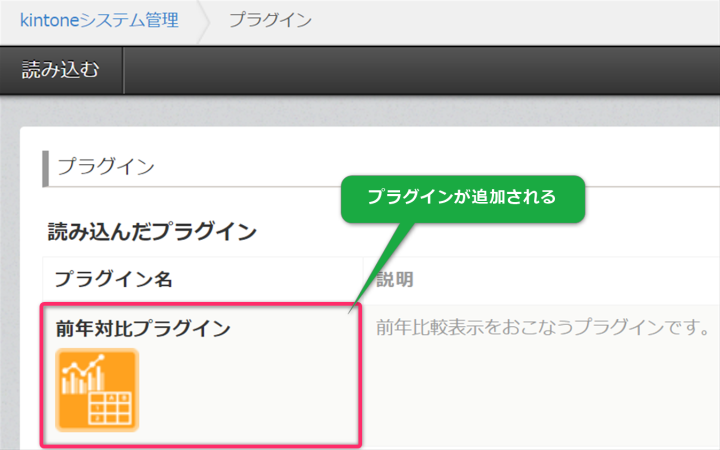The width and height of the screenshot is (720, 450).
Task: Click the breadcrumb chevron separator after kintoneシステム管理
Action: click(x=203, y=21)
